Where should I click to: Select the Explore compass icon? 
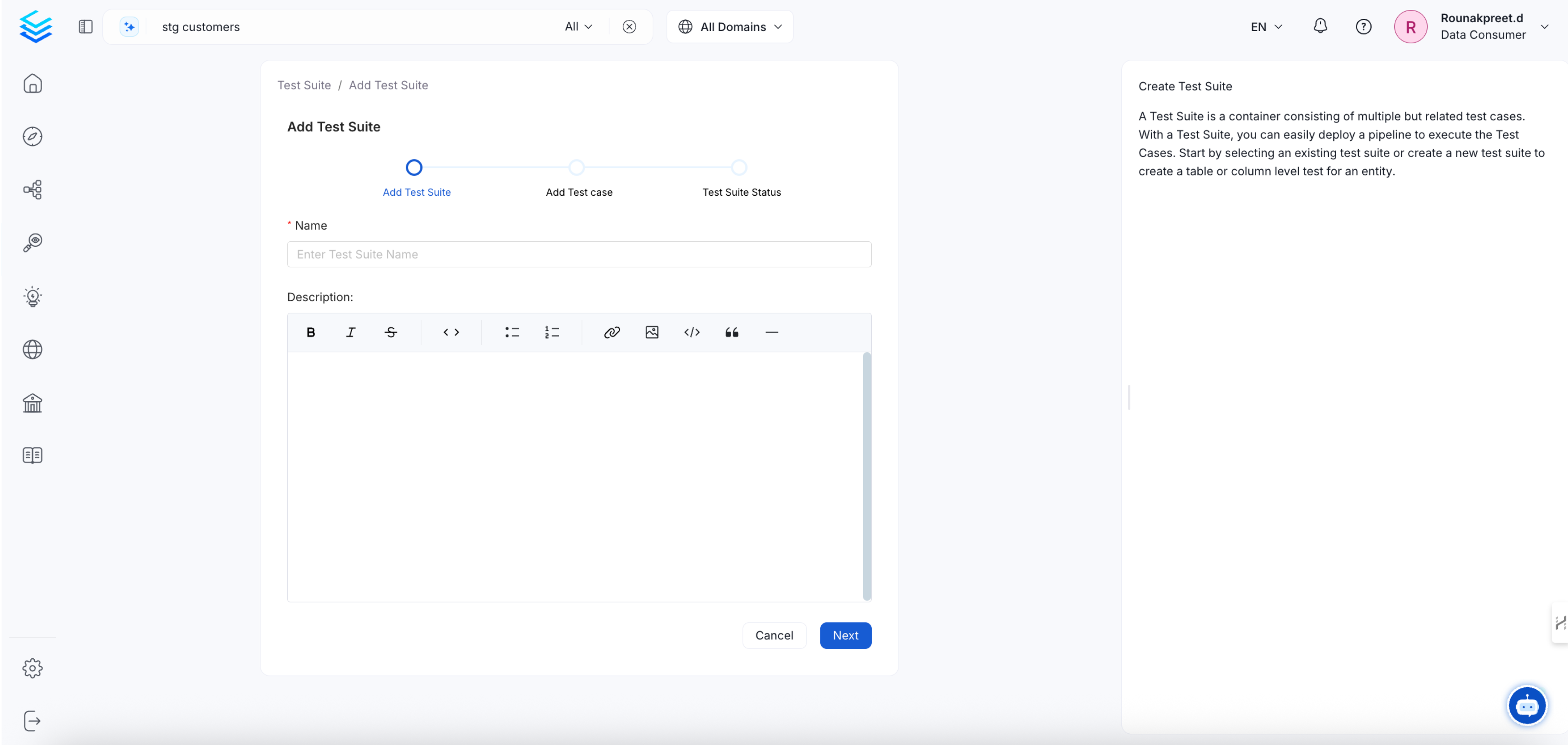[32, 136]
